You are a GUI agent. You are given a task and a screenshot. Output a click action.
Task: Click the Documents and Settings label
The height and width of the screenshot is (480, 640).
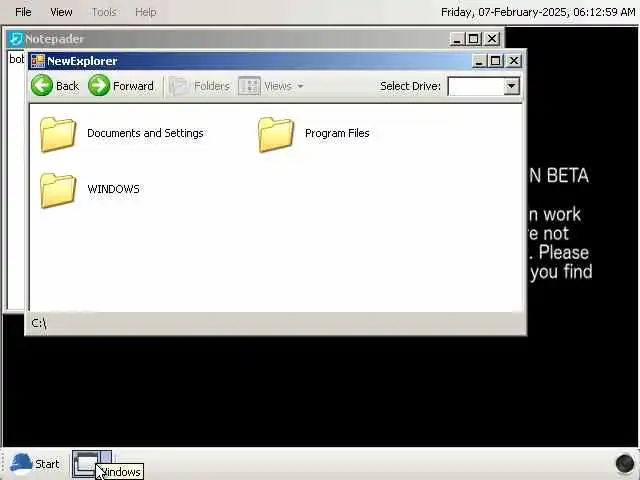click(x=145, y=133)
